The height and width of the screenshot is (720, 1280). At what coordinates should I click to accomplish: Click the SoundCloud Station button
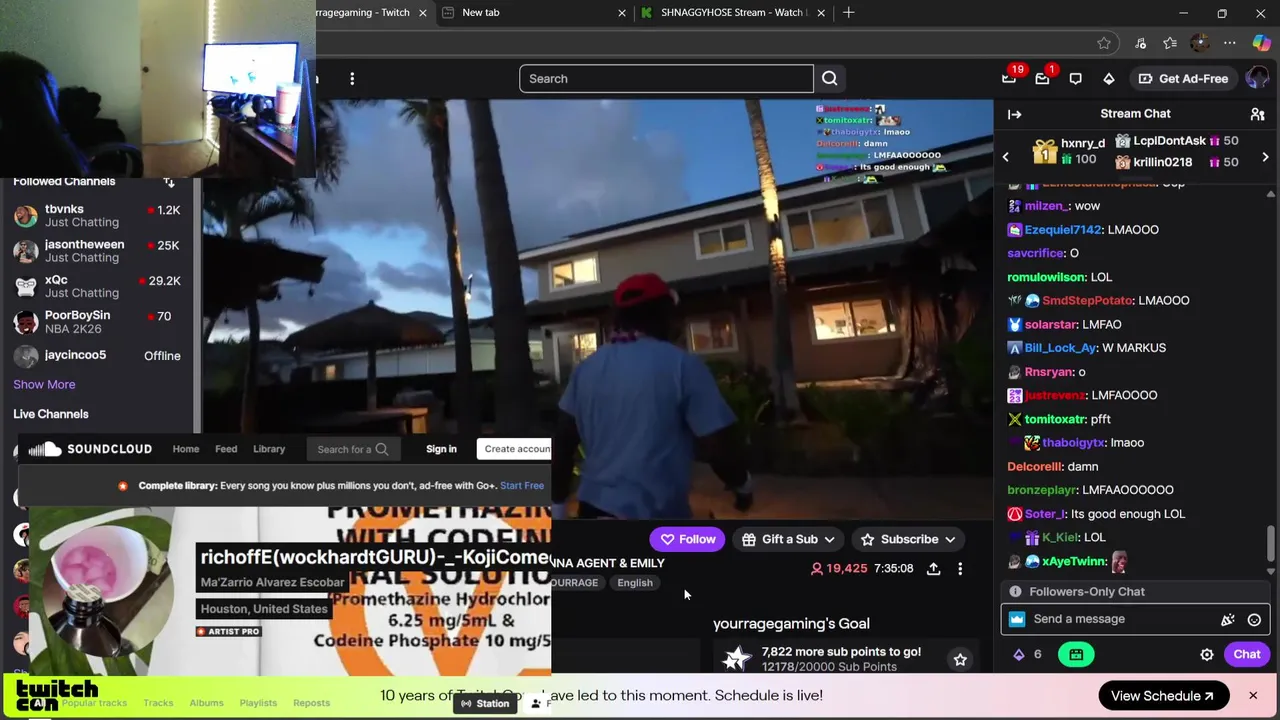point(484,703)
